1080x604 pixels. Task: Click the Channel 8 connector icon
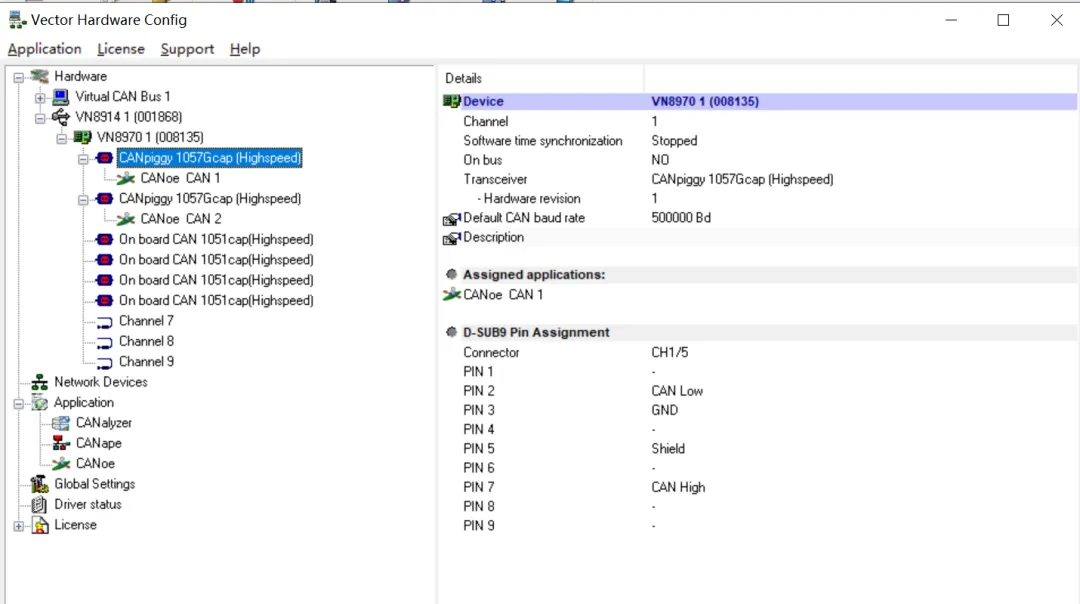click(x=104, y=342)
